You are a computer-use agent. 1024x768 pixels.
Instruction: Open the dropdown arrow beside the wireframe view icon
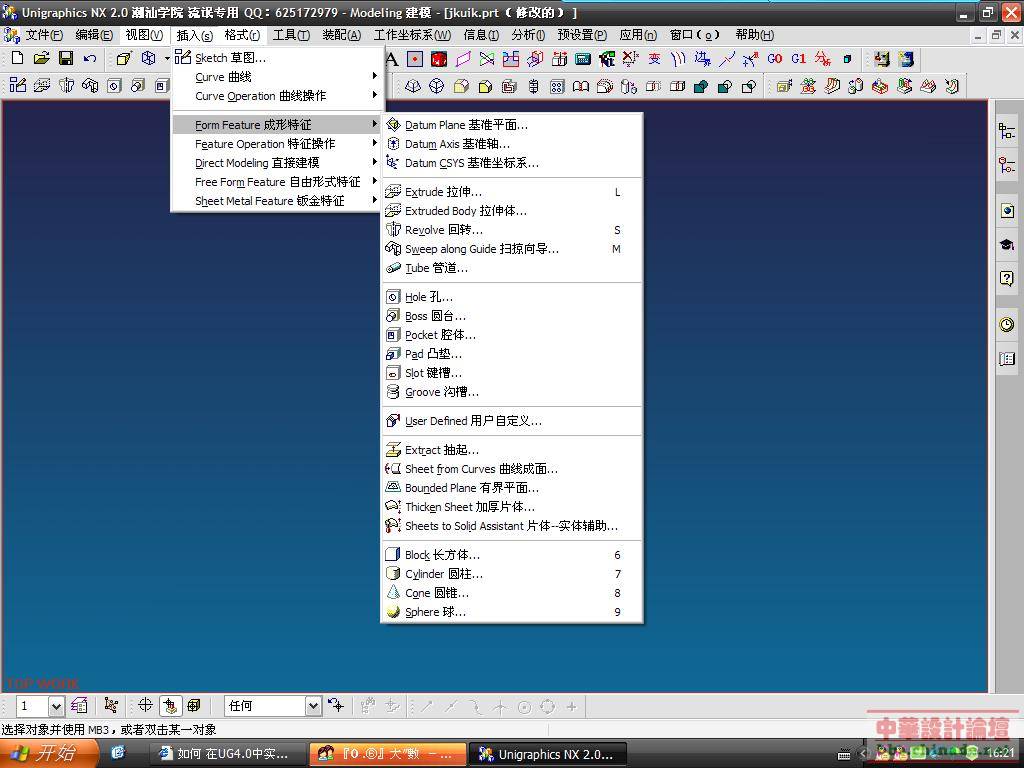click(x=167, y=59)
